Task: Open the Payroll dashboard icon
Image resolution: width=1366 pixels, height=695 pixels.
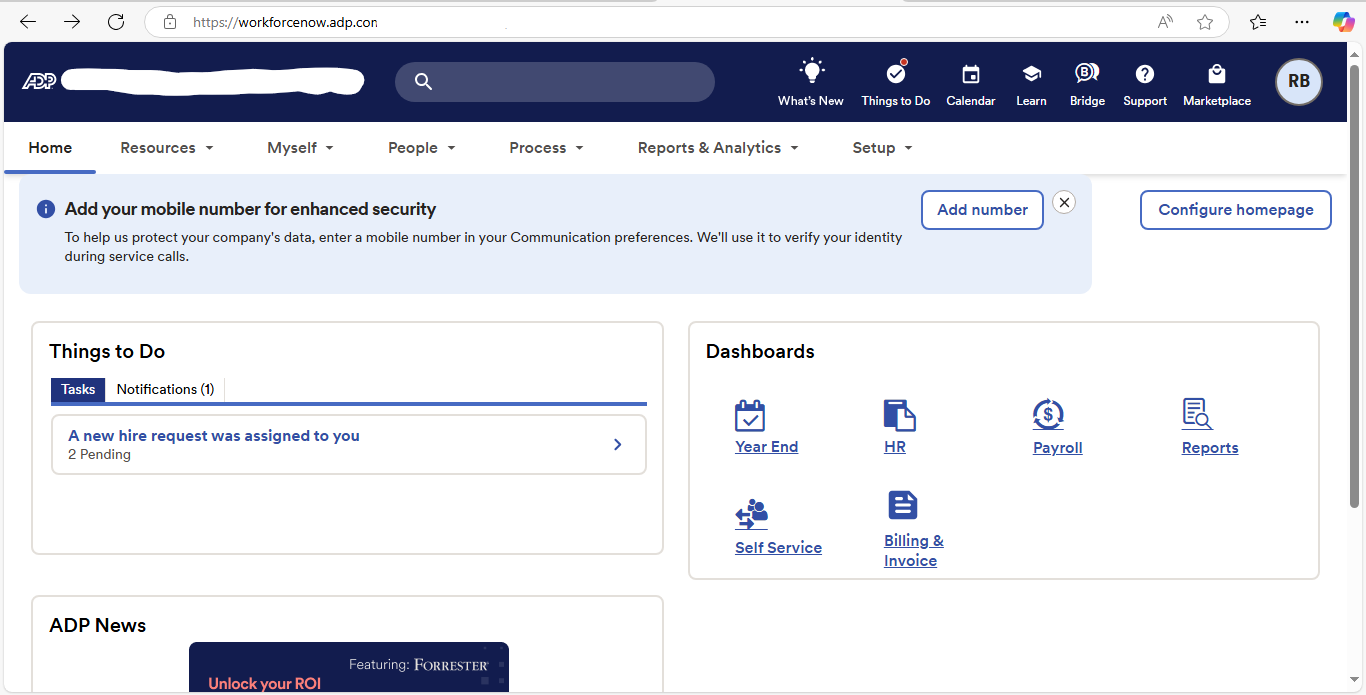Action: pos(1048,415)
